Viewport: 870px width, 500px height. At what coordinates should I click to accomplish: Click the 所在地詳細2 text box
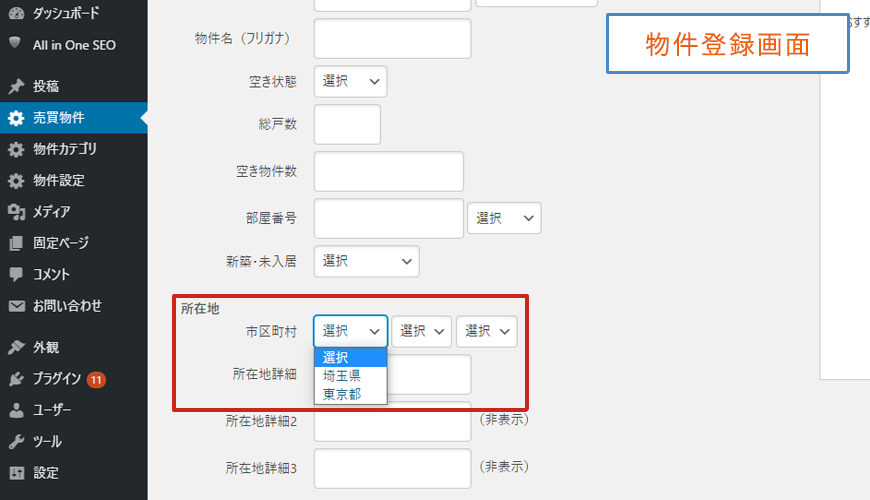tap(392, 421)
